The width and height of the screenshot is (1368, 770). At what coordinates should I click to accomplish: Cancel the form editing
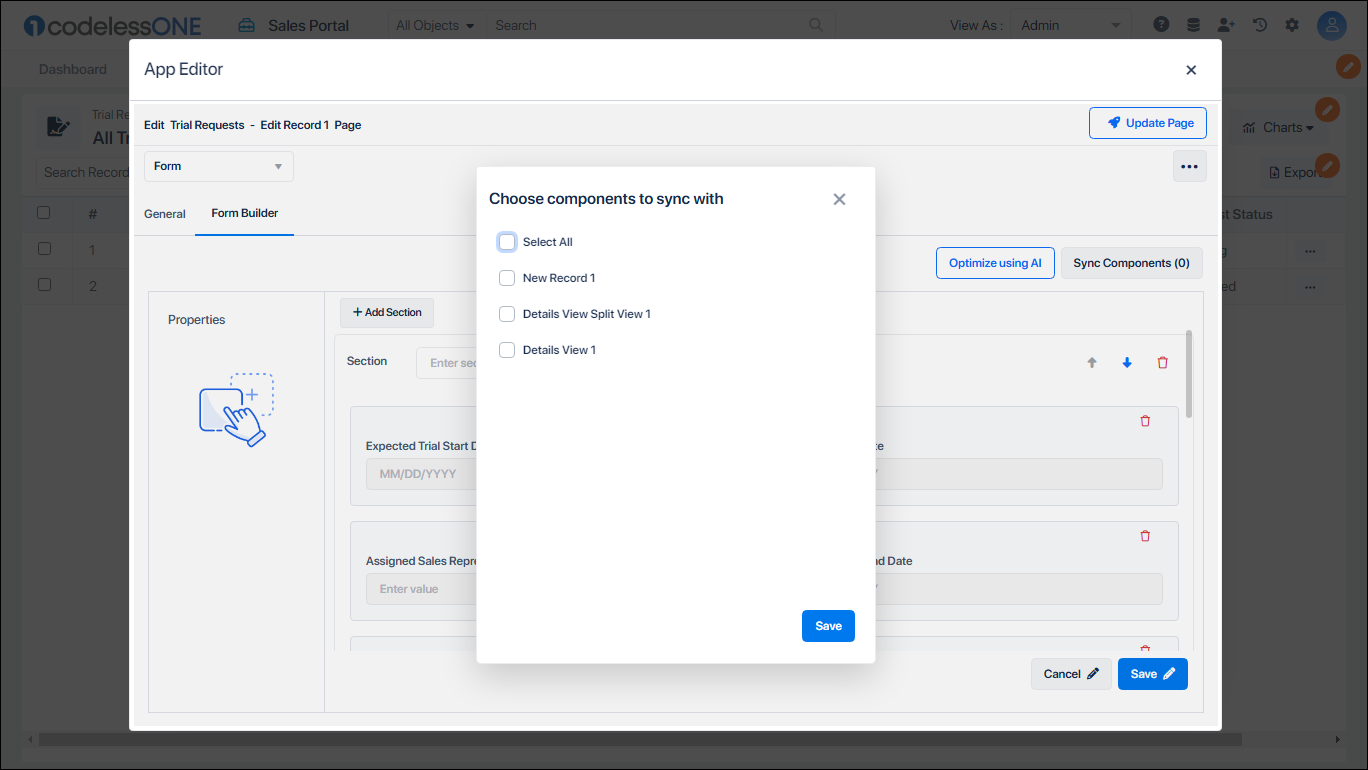(x=1071, y=674)
